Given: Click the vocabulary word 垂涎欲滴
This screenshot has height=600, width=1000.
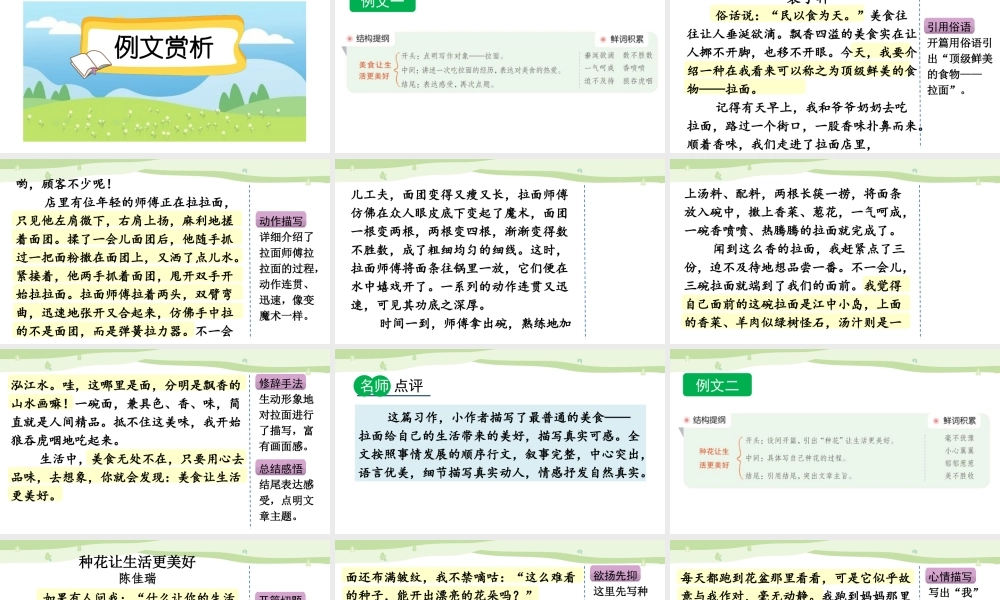Looking at the screenshot, I should click(x=599, y=55).
